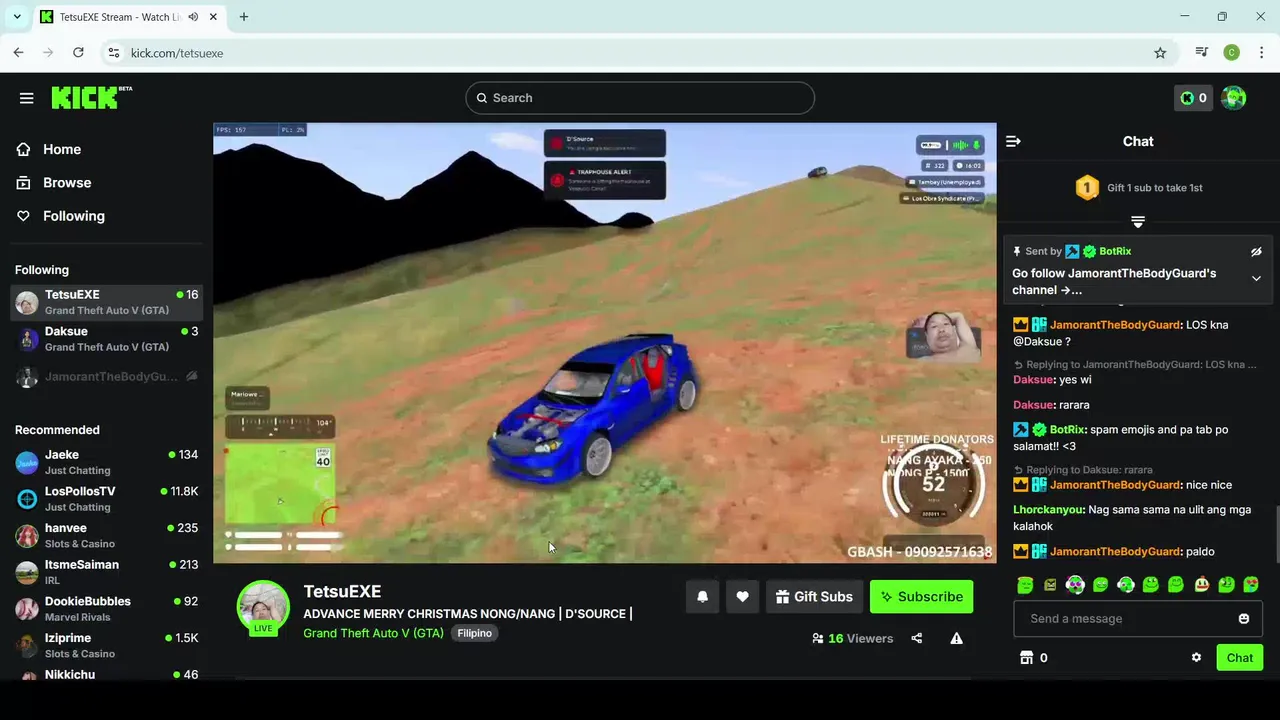Select TetsuEXE in Following list
This screenshot has height=720, width=1280.
pos(106,302)
